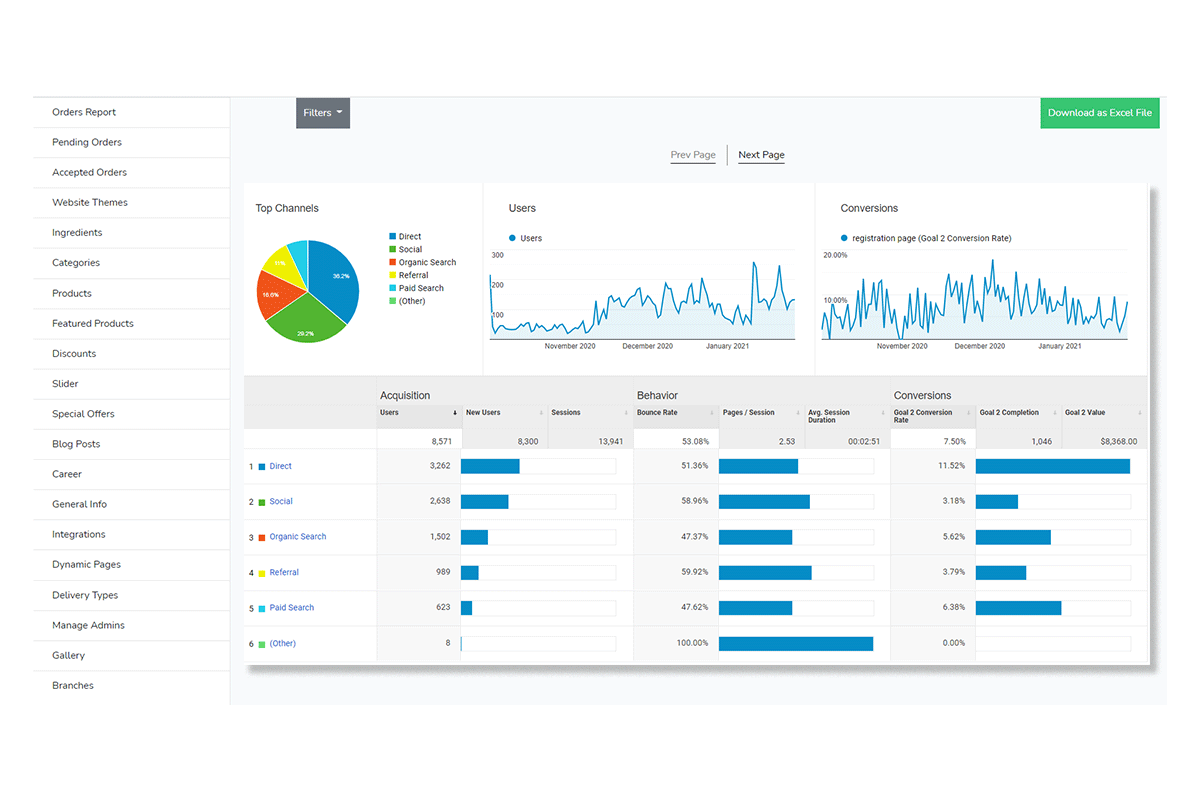Sort by New Users column header
The height and width of the screenshot is (800, 1200).
click(x=483, y=412)
